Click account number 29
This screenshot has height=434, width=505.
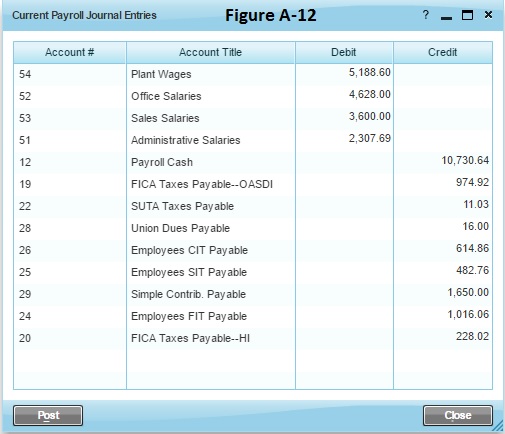[x=25, y=294]
